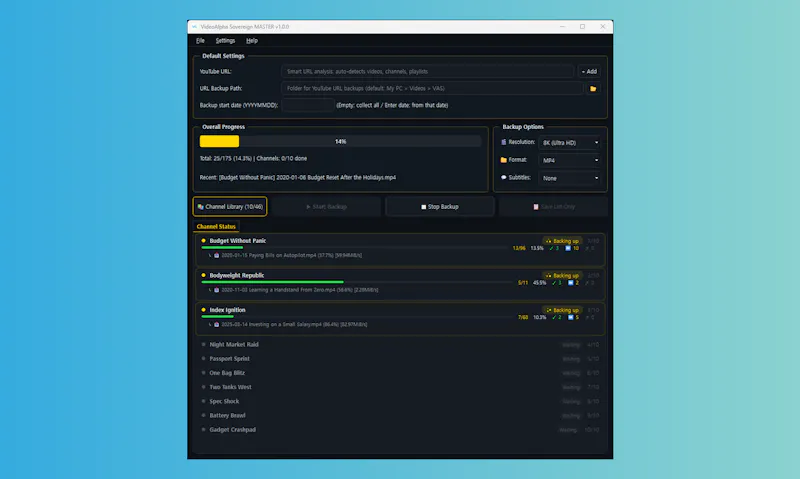Click the yellow status dot beside Index Ignition
800x479 pixels.
[x=204, y=310]
